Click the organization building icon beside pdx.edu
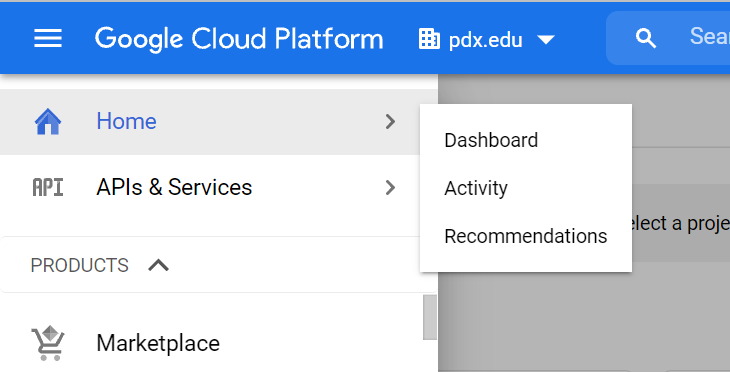The height and width of the screenshot is (372, 730). [429, 39]
